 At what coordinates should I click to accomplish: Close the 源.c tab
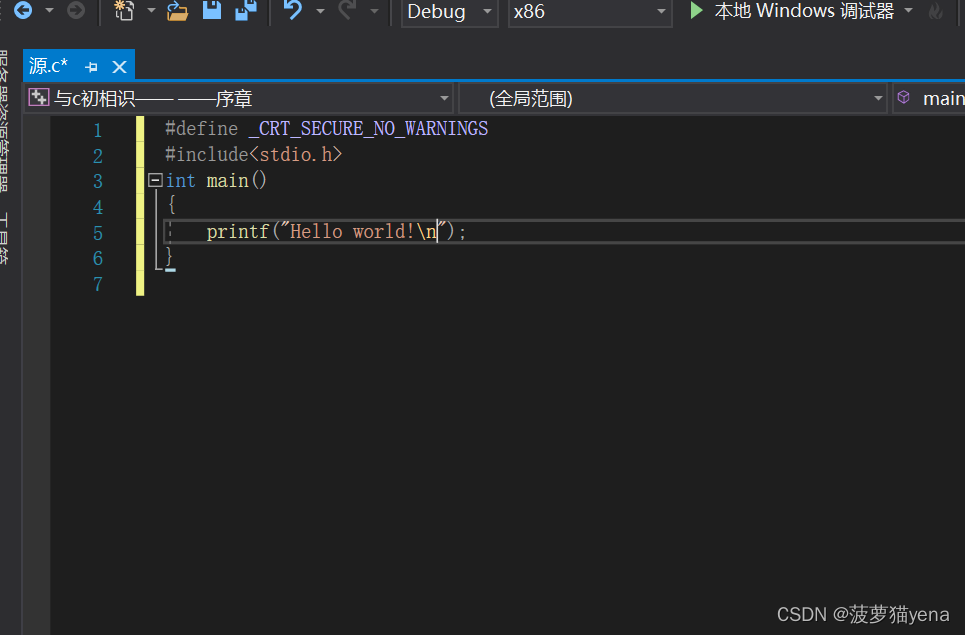click(119, 66)
